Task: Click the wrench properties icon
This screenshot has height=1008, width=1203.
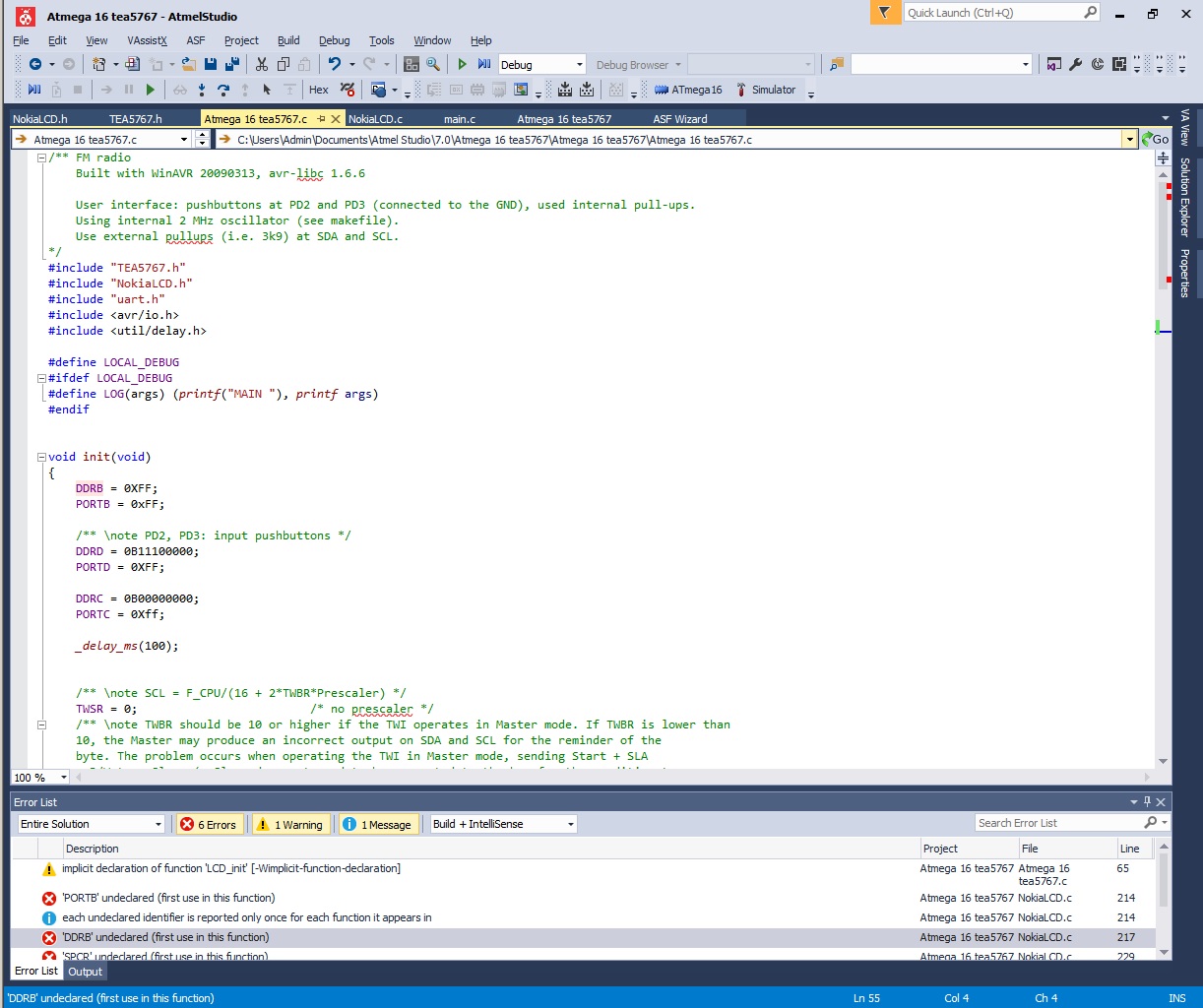Action: 1076,65
